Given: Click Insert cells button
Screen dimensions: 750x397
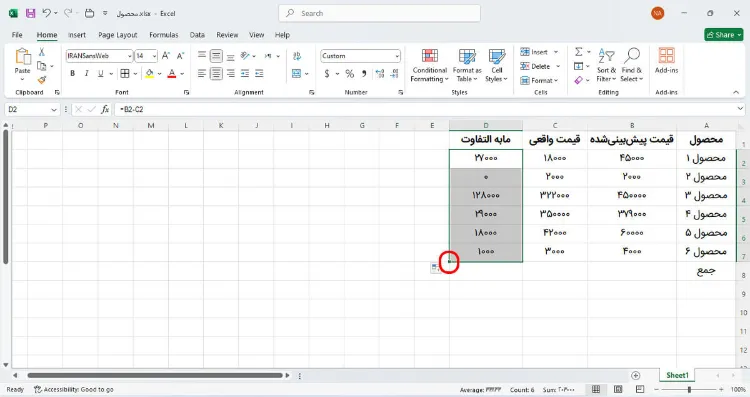Looking at the screenshot, I should [x=539, y=52].
